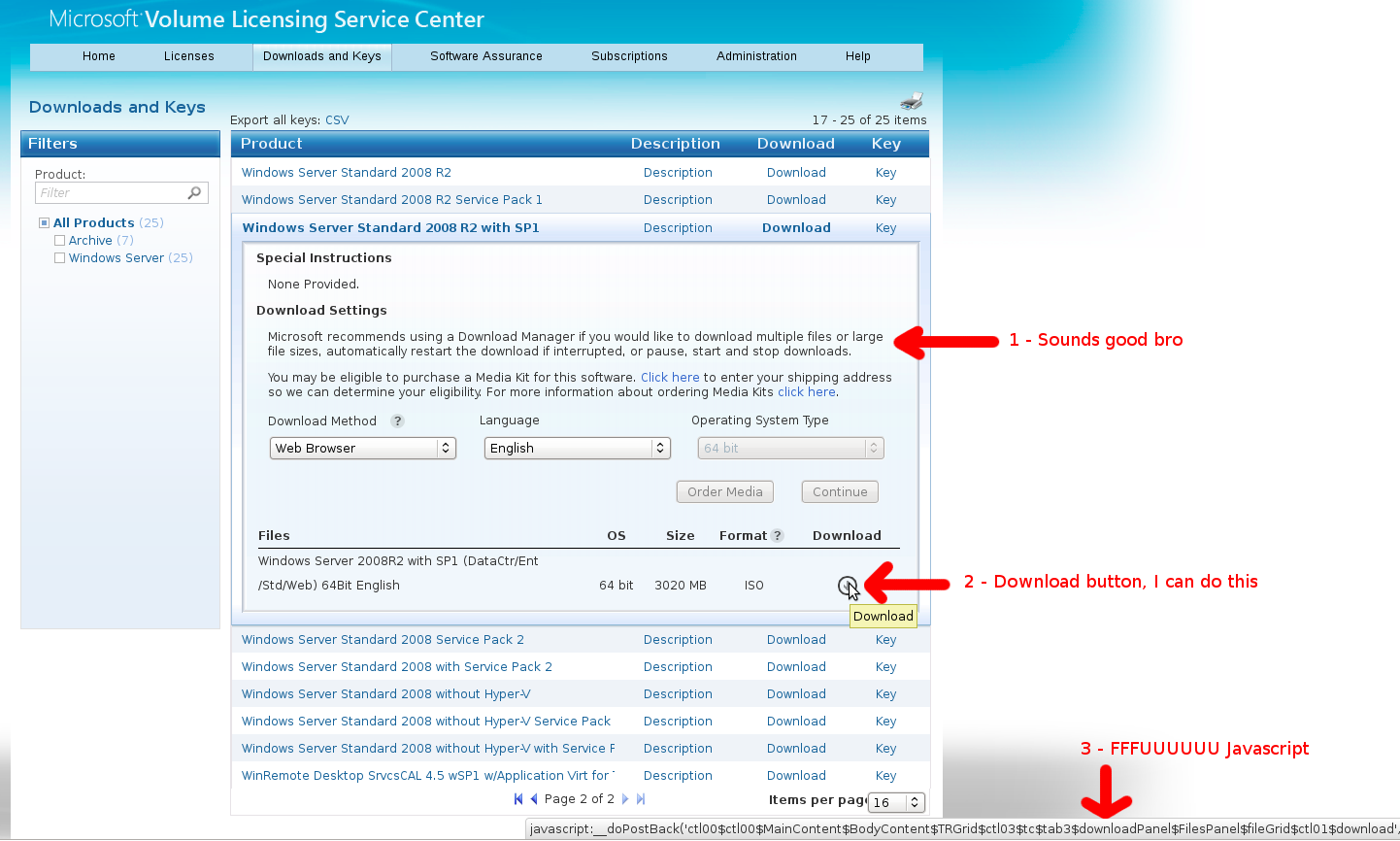
Task: Open the Format column help icon
Action: pyautogui.click(x=778, y=536)
